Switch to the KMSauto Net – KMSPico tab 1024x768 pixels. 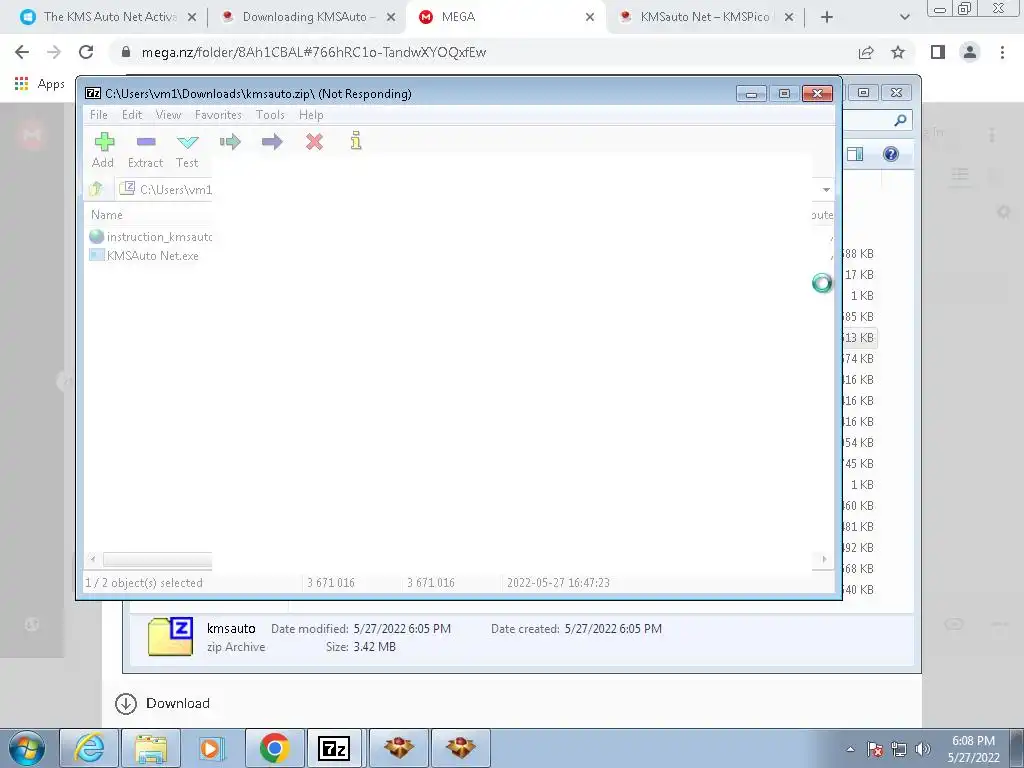coord(705,17)
